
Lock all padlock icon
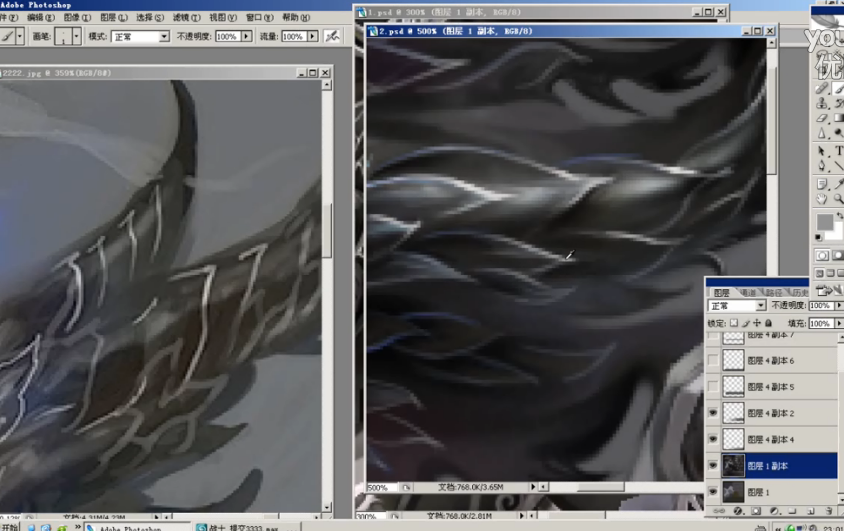click(x=769, y=323)
